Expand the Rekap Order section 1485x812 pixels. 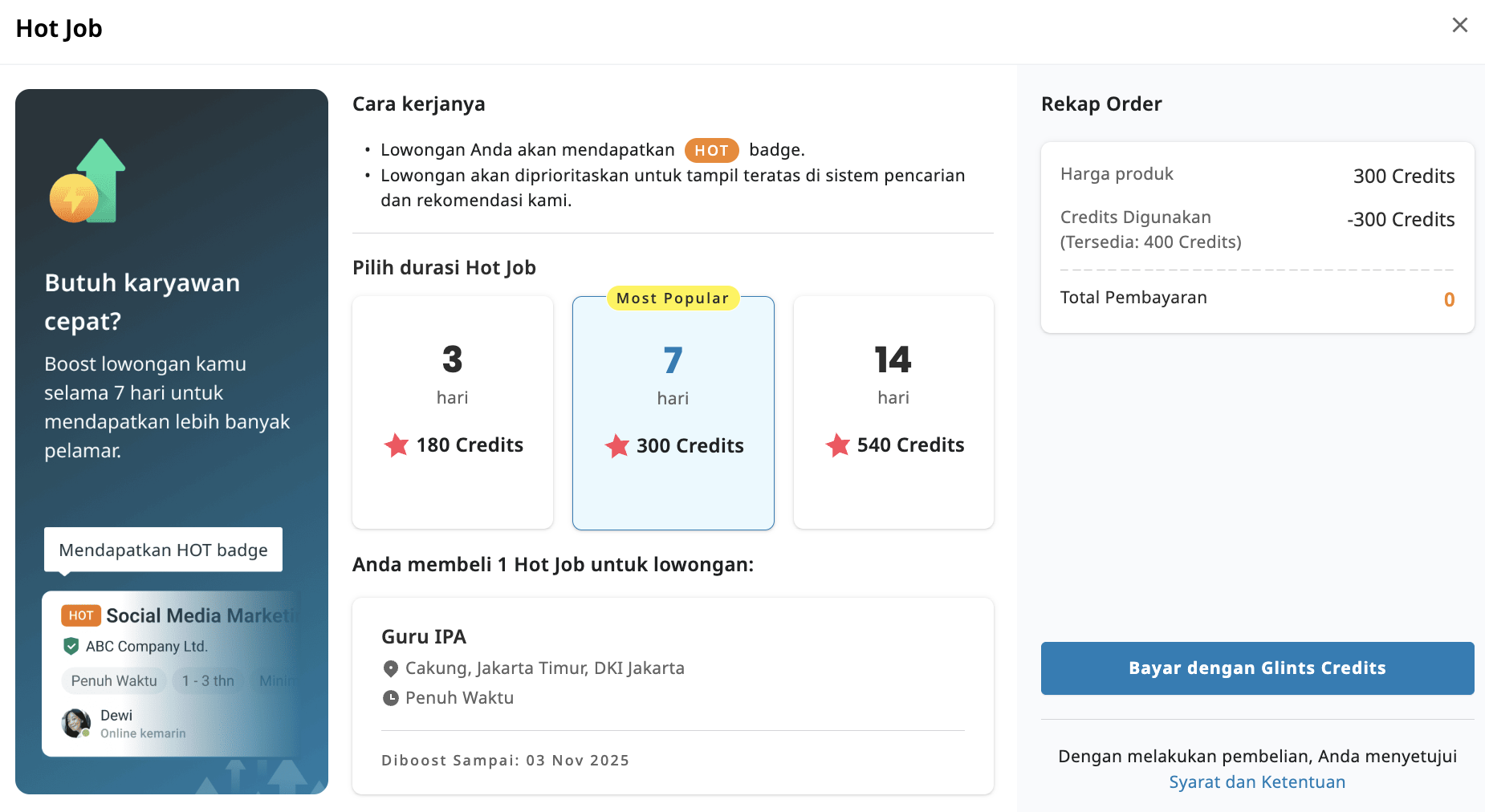coord(1101,104)
